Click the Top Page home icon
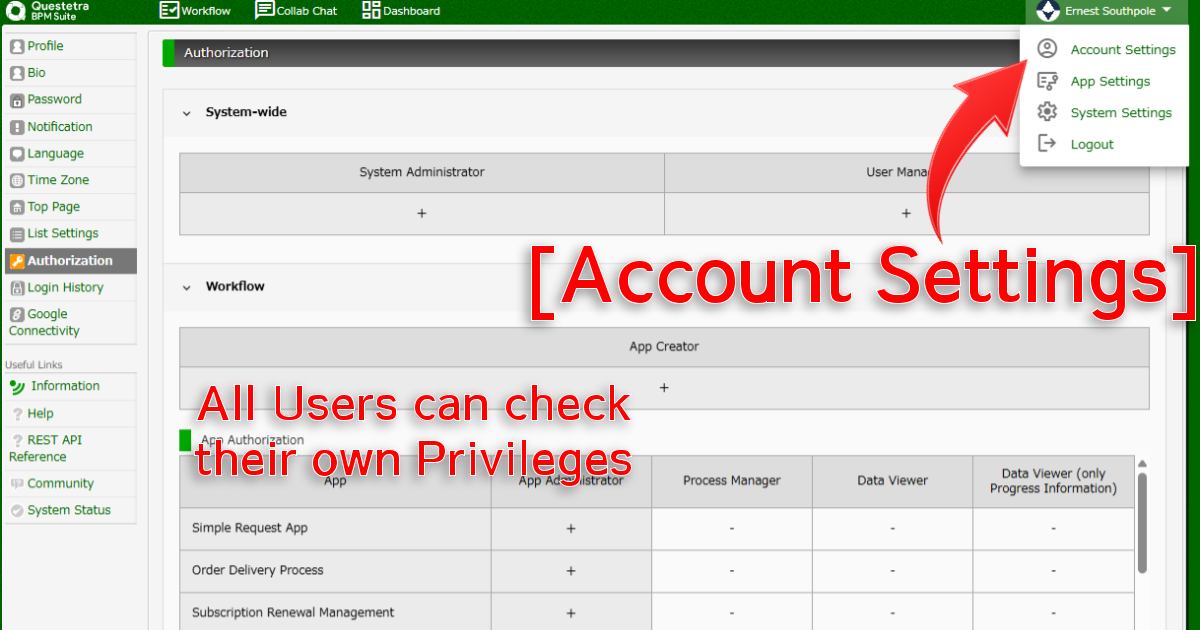1200x630 pixels. click(x=17, y=207)
